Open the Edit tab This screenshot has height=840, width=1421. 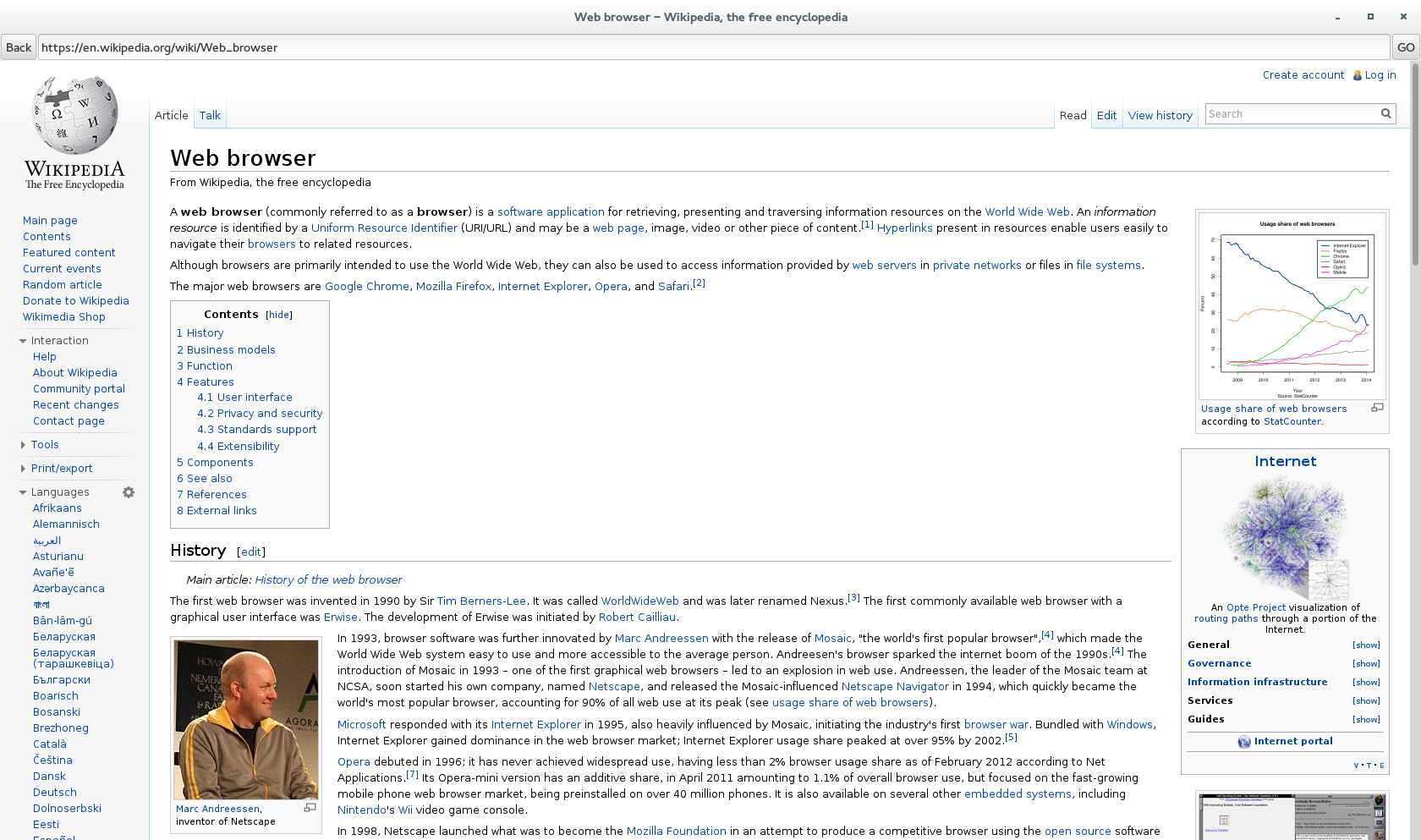click(1106, 116)
